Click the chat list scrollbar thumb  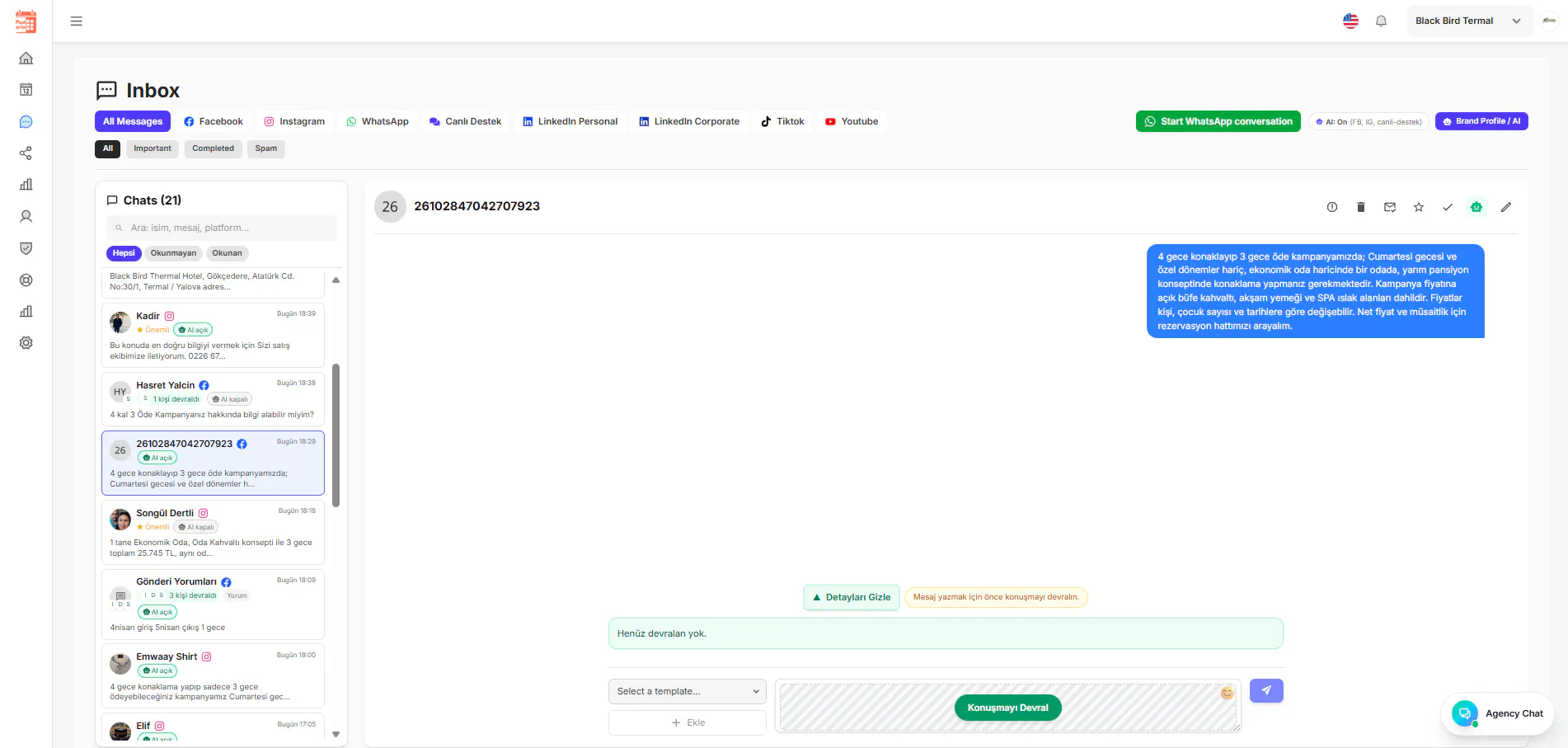point(336,435)
